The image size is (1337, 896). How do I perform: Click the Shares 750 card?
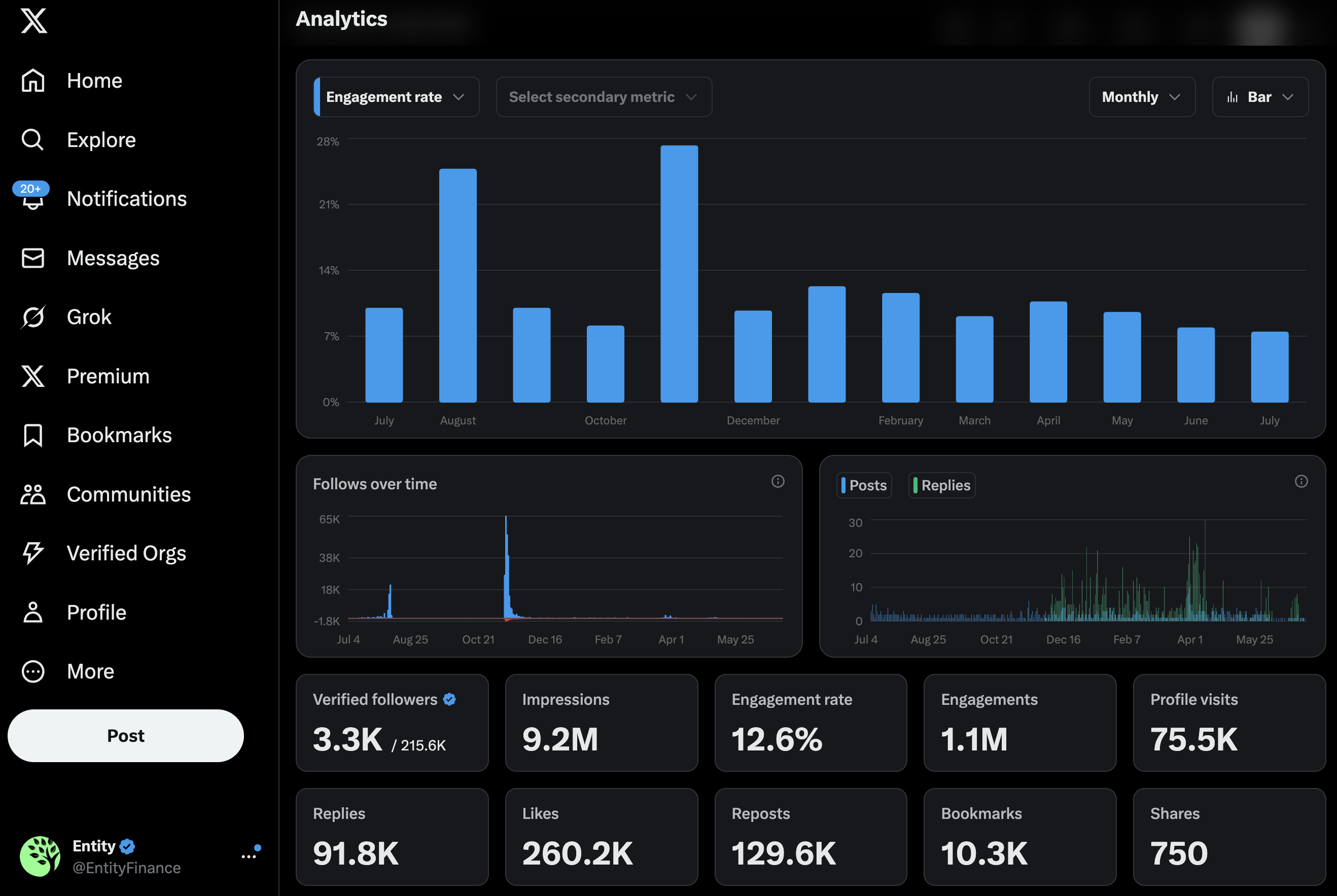click(x=1229, y=837)
